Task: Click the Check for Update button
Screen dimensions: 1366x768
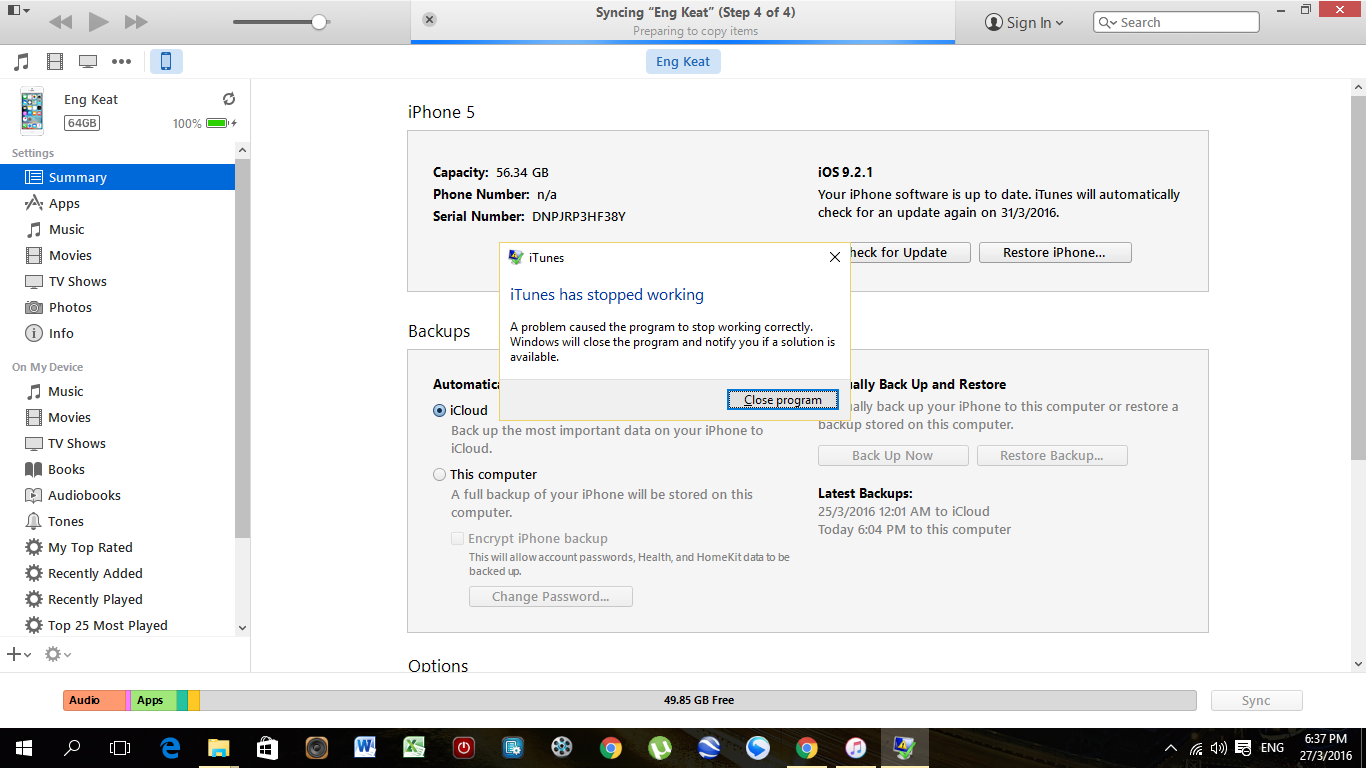Action: tap(909, 253)
